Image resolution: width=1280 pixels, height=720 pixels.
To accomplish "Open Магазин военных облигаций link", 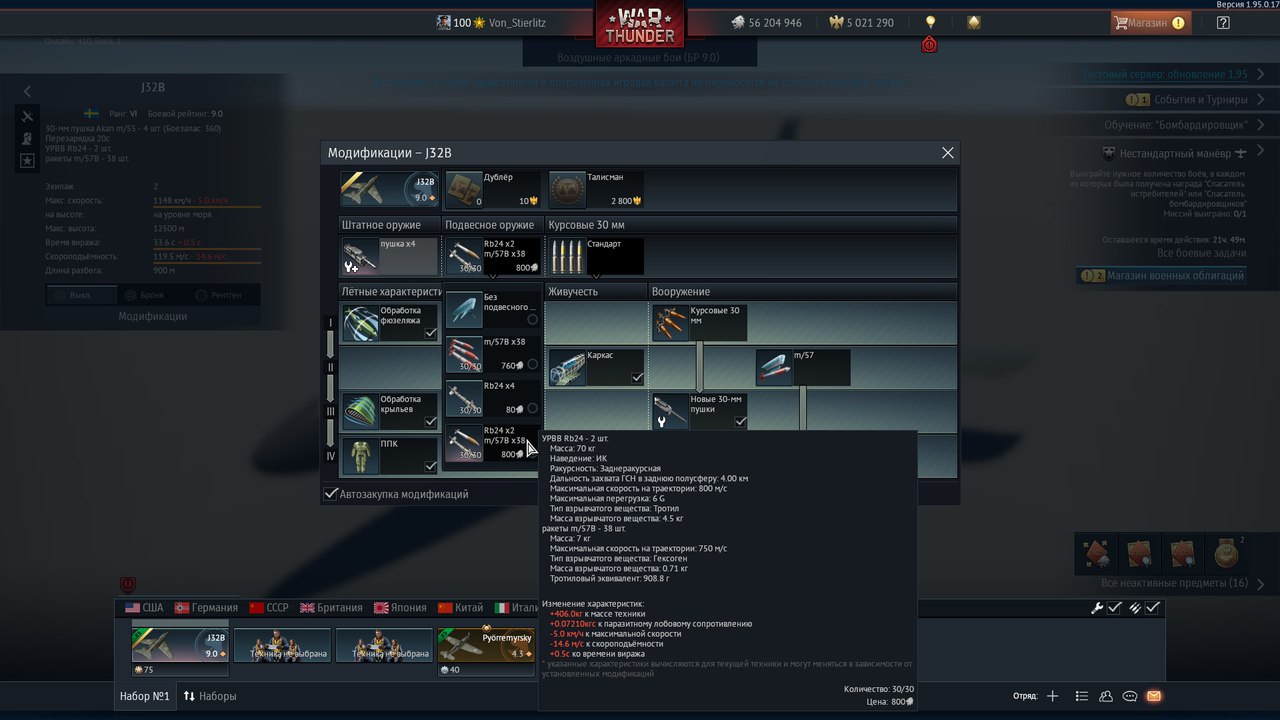I will point(1162,276).
